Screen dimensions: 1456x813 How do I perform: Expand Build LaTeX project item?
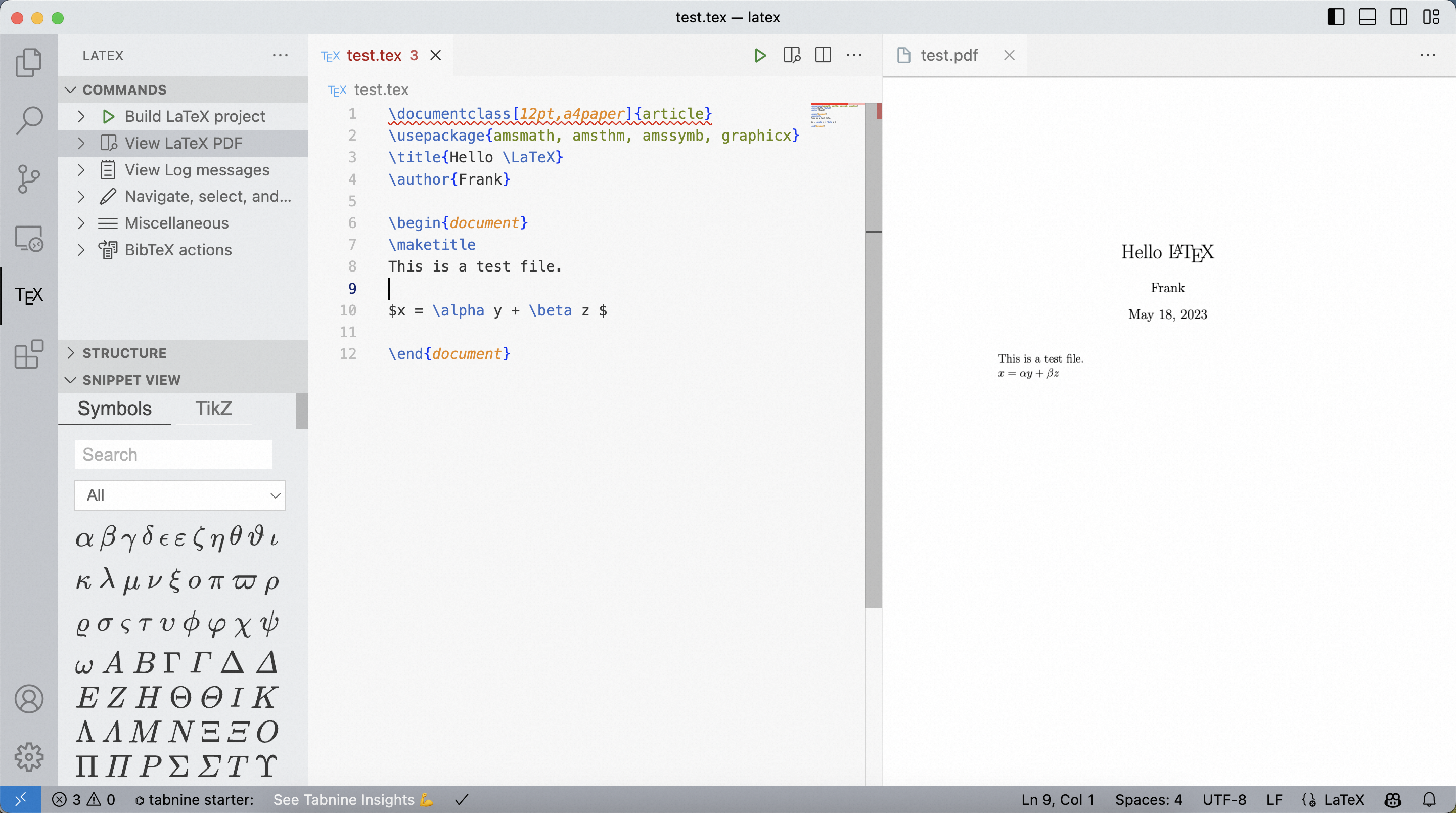183,116
